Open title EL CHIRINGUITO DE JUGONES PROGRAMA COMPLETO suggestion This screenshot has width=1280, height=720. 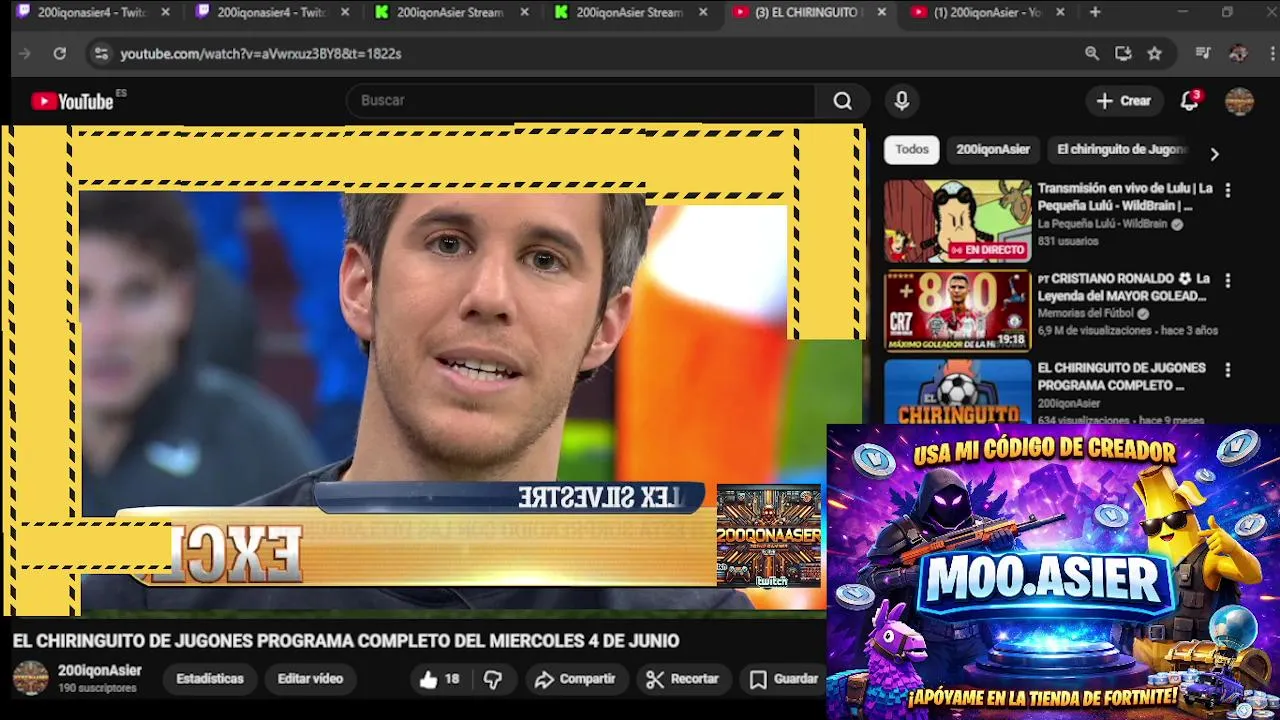1121,377
